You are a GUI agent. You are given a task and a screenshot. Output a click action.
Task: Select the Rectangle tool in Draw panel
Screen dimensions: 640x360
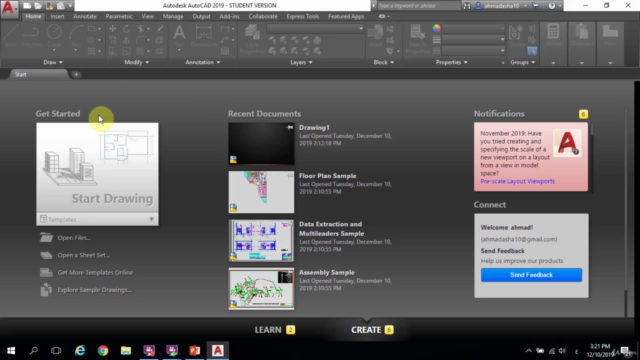click(91, 29)
